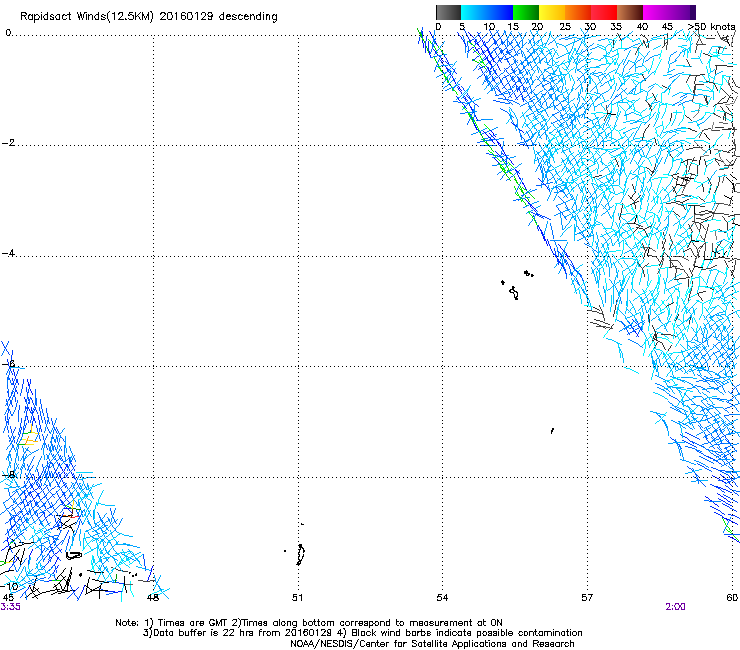Screen dimensions: 740x650
Task: Click the longitude label '45'
Action: [8, 598]
